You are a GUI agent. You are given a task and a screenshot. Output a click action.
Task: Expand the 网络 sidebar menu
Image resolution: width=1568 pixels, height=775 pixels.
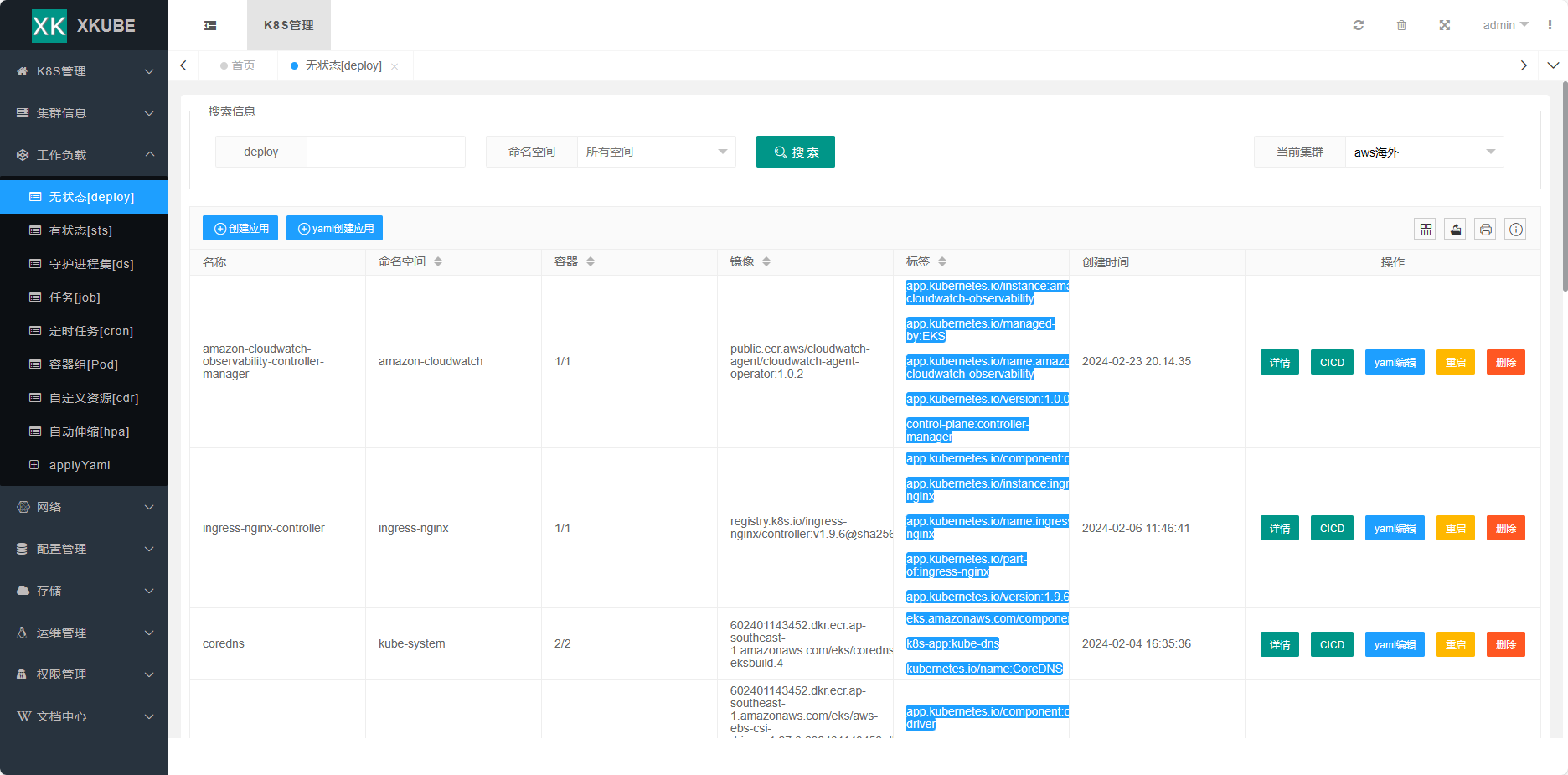[x=84, y=507]
